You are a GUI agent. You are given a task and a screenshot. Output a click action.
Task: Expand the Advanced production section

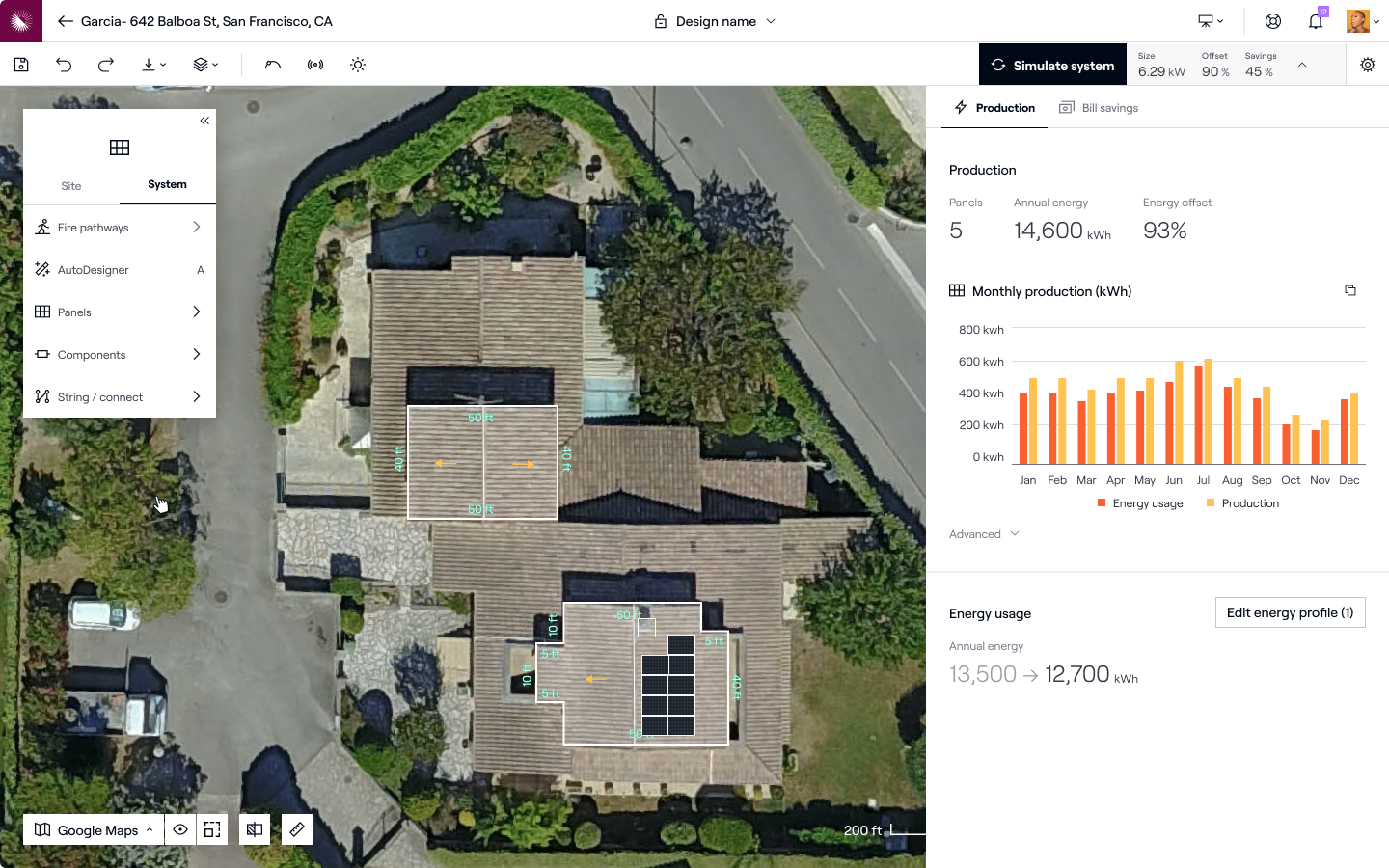(984, 534)
